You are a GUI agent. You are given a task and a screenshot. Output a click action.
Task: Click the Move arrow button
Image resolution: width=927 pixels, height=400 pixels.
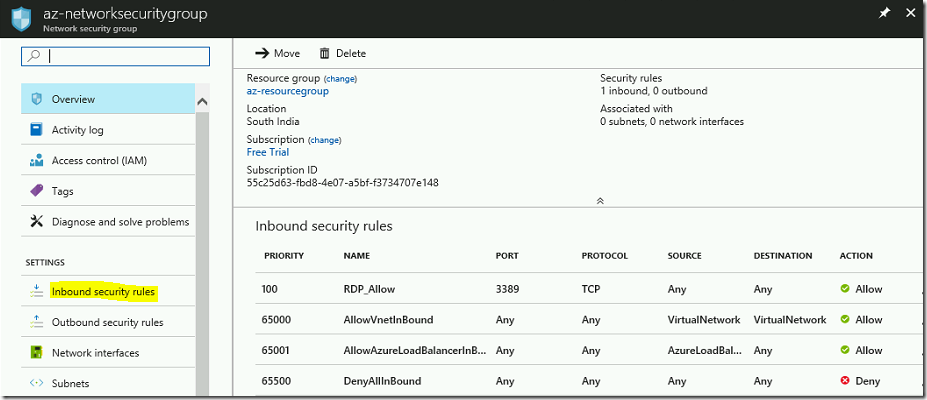[277, 53]
